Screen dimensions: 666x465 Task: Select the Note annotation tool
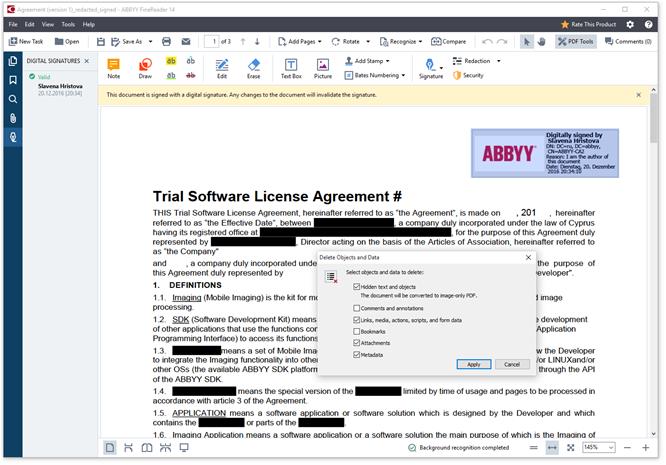[x=114, y=67]
